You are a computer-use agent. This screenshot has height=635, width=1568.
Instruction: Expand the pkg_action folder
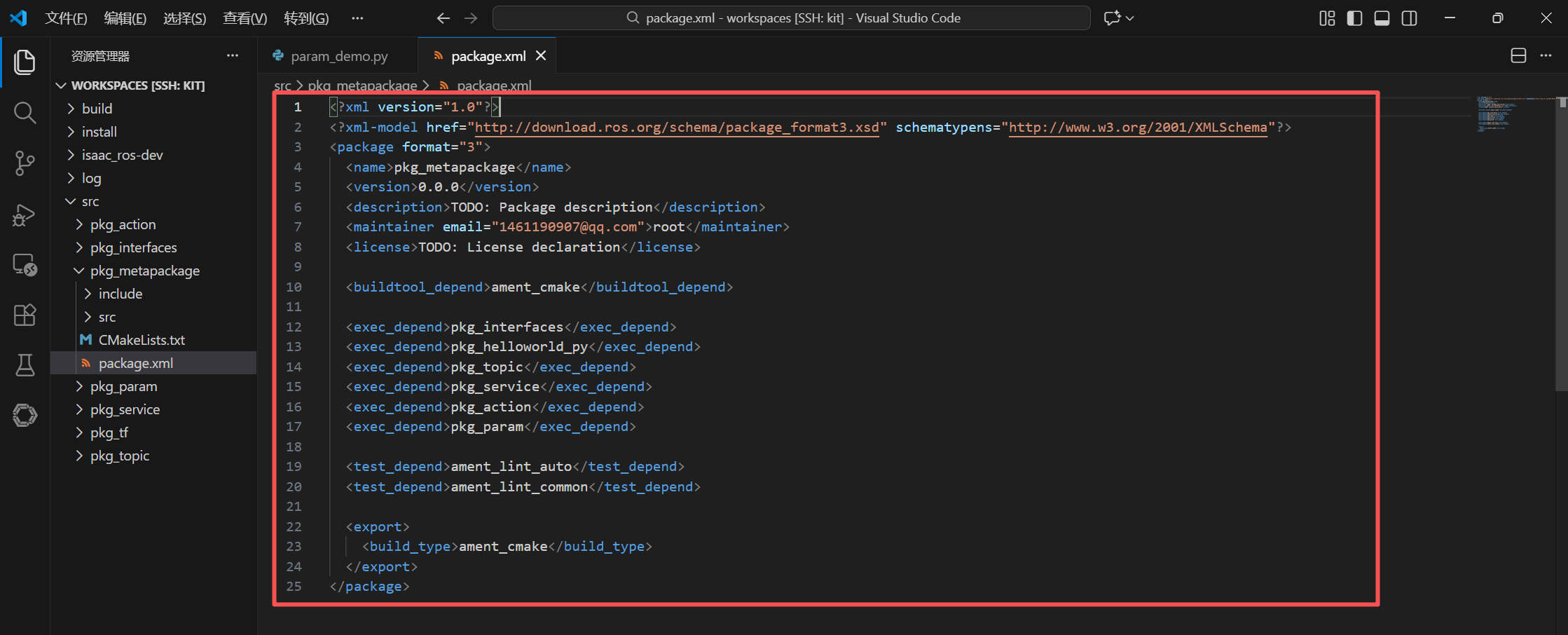click(123, 224)
